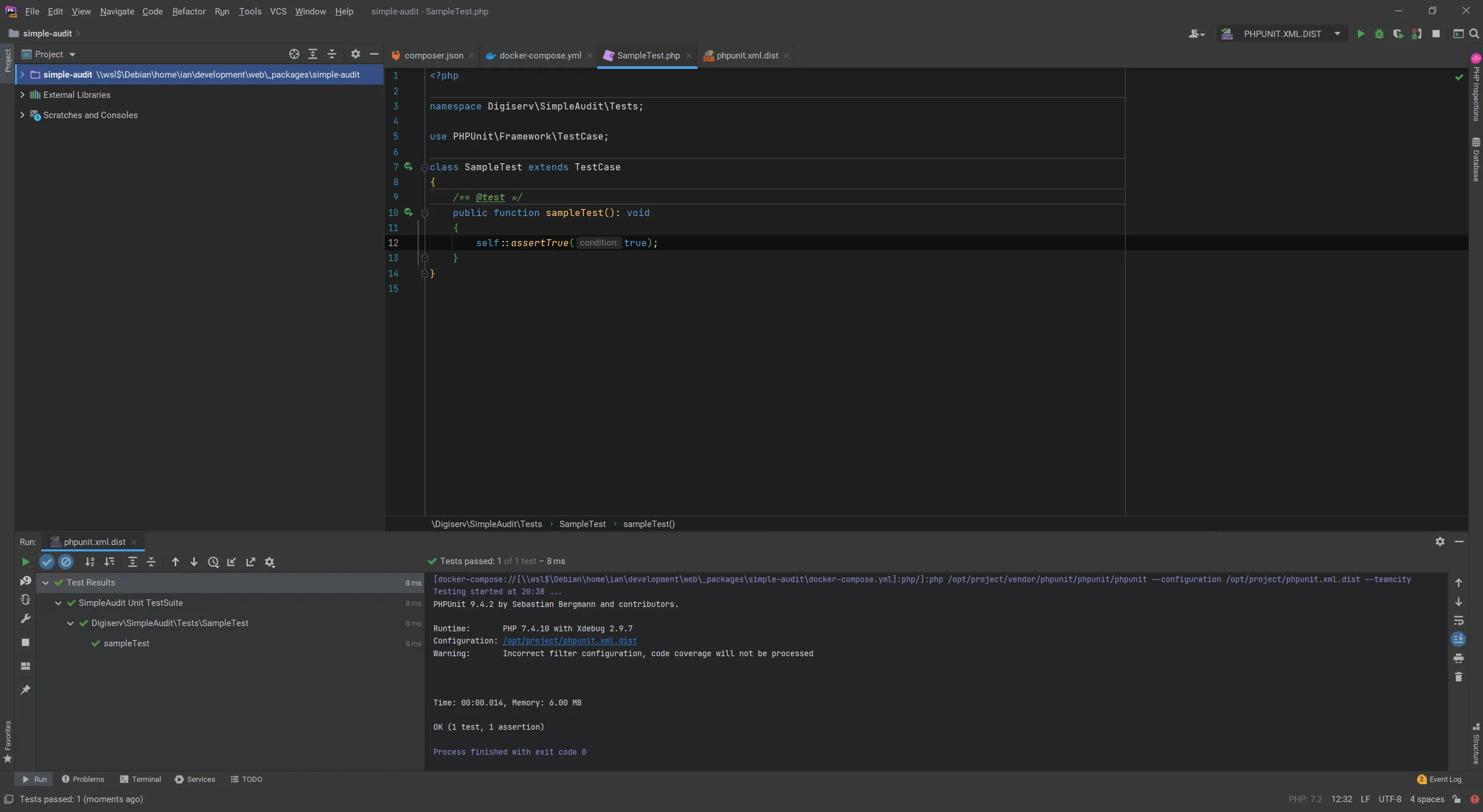Rerun tests in Run panel
Image resolution: width=1483 pixels, height=812 pixels.
pos(25,562)
